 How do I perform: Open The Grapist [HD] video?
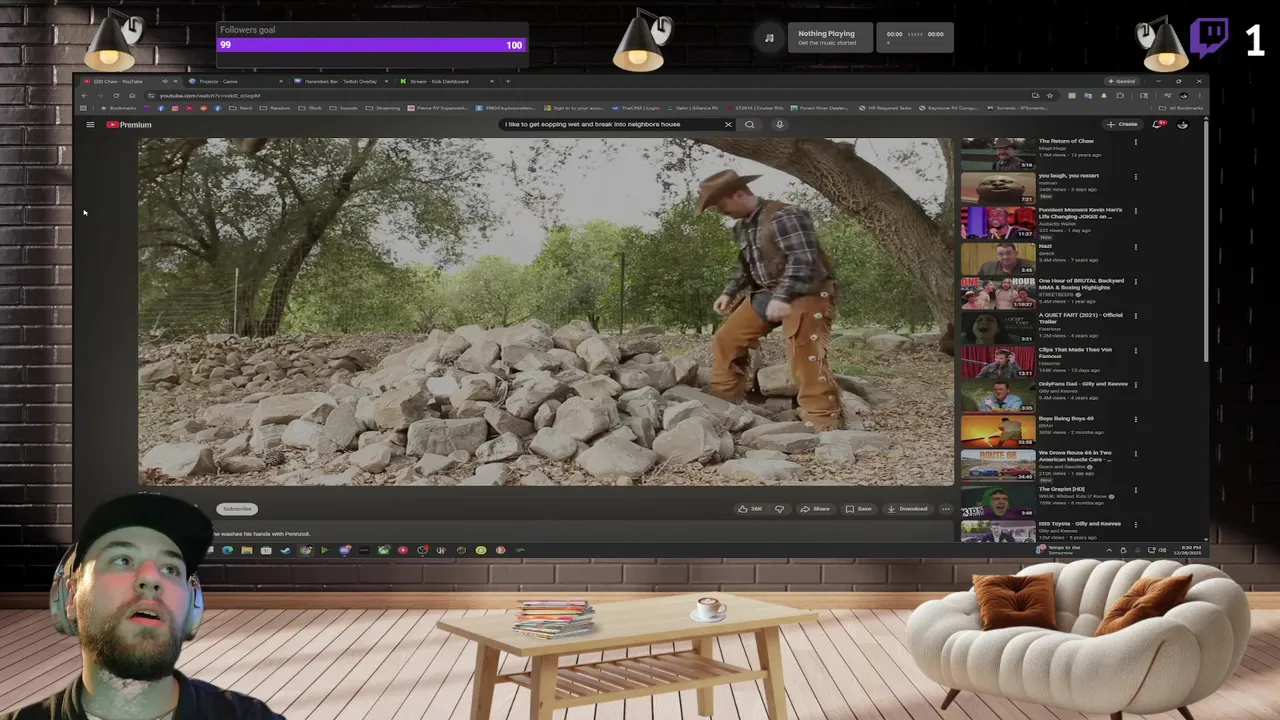[1061, 489]
